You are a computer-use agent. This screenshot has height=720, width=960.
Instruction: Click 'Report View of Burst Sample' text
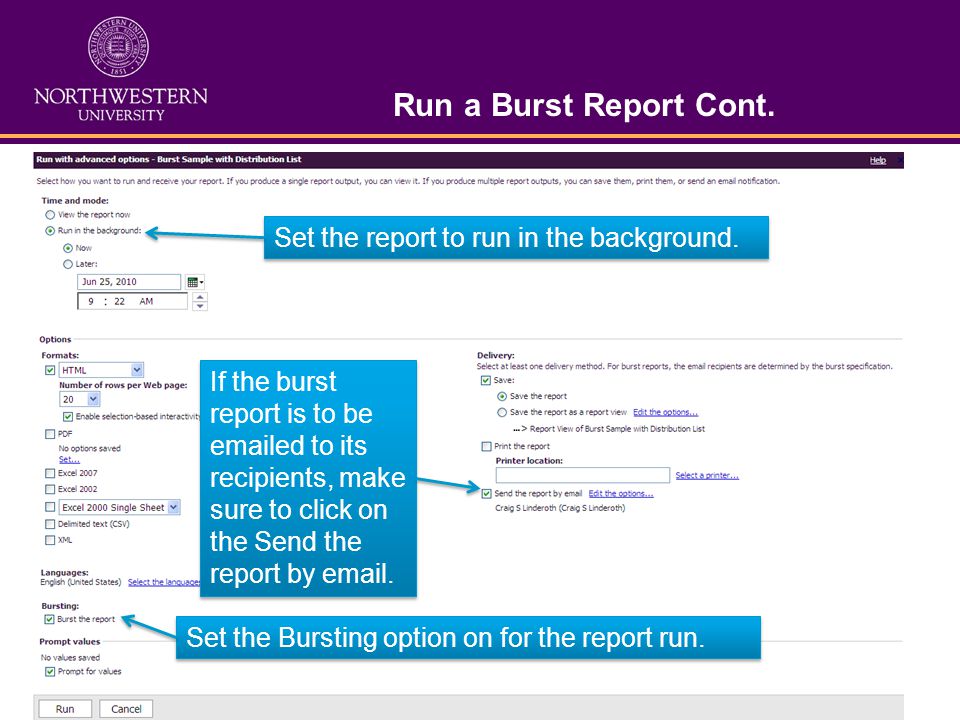pos(617,429)
